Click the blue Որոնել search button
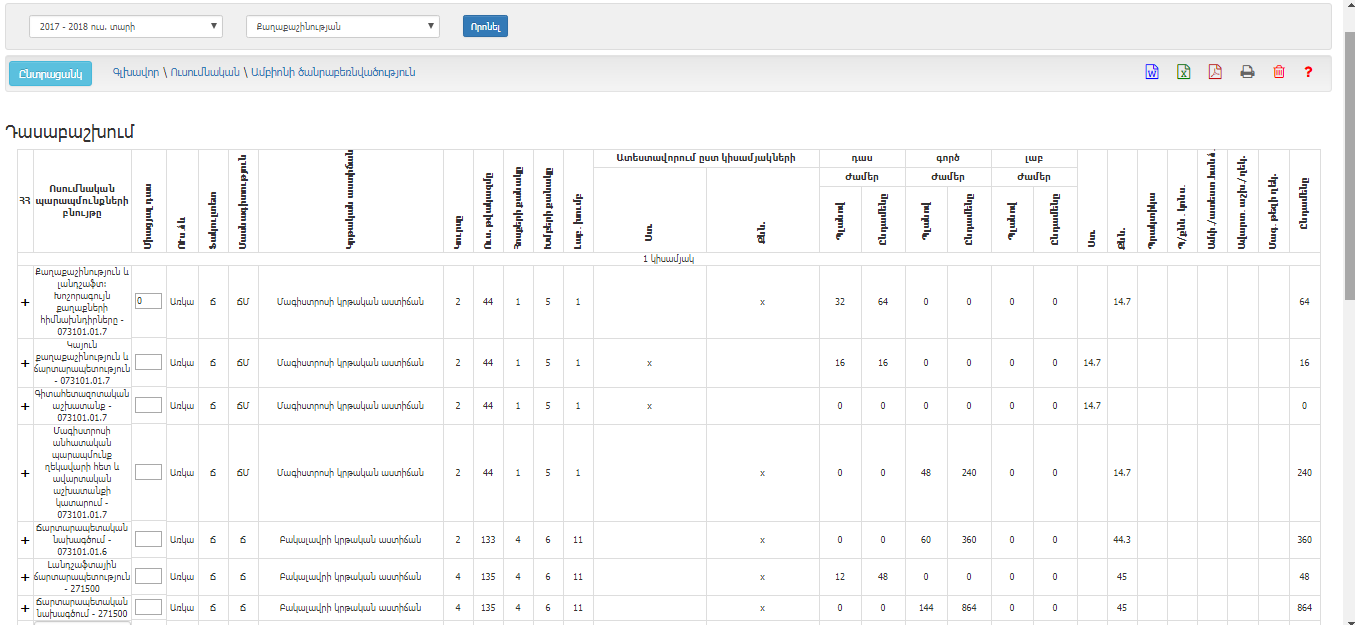Viewport: 1355px width, 625px height. coord(485,27)
